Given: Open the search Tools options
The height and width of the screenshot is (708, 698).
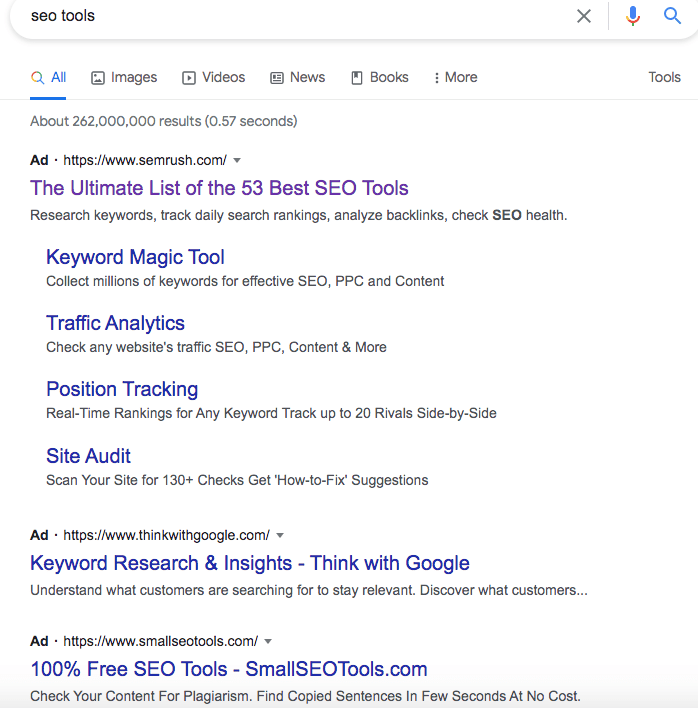Looking at the screenshot, I should [664, 77].
